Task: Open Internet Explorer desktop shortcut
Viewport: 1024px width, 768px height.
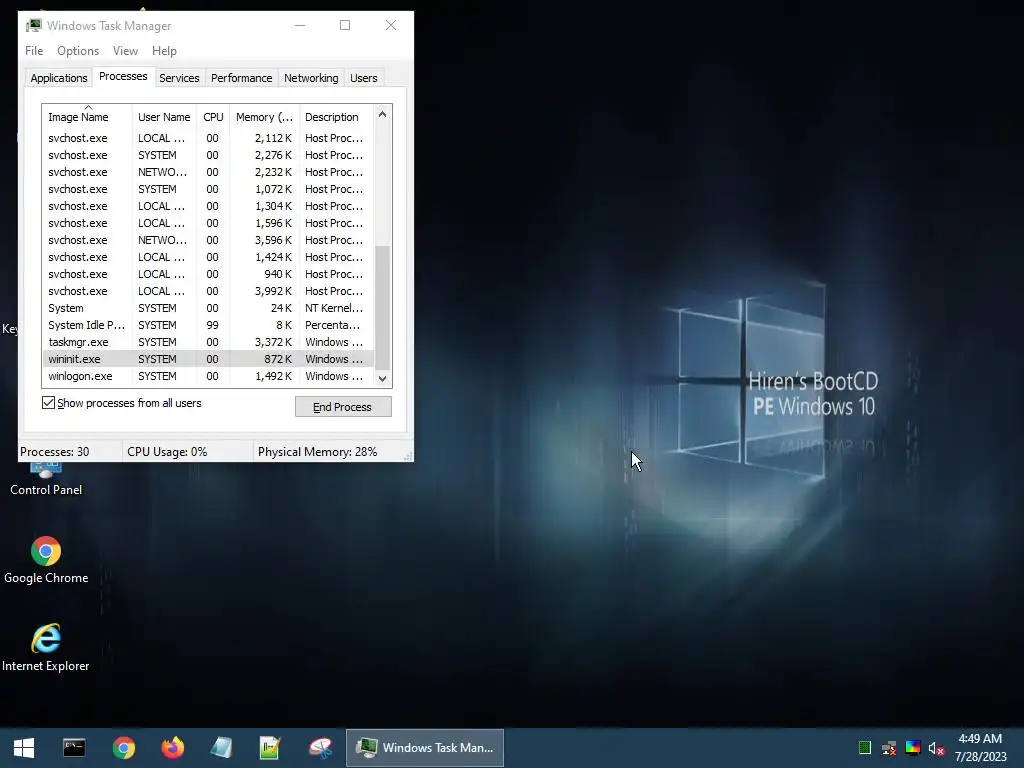Action: point(46,648)
